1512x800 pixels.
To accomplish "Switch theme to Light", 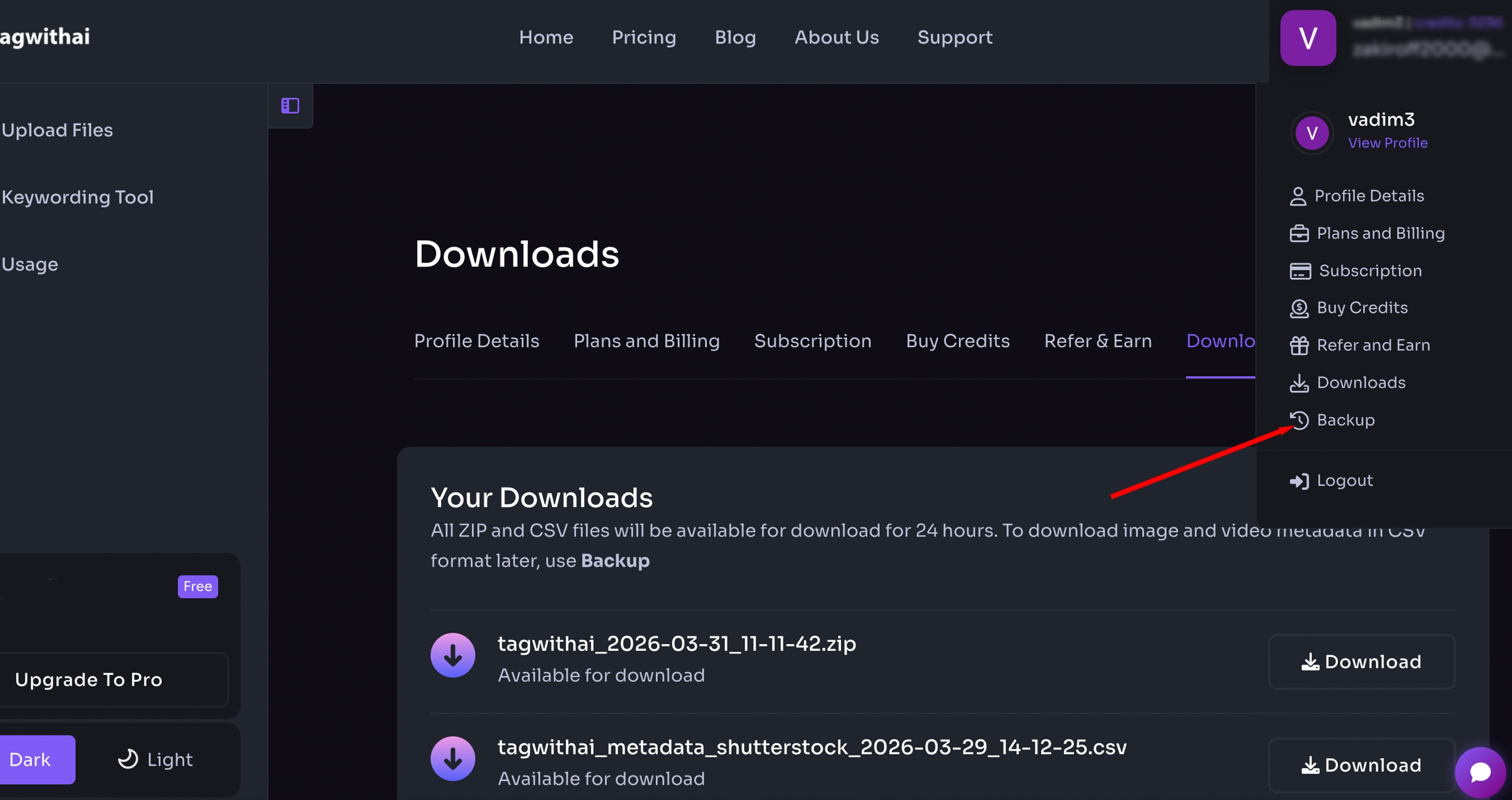I will (155, 759).
